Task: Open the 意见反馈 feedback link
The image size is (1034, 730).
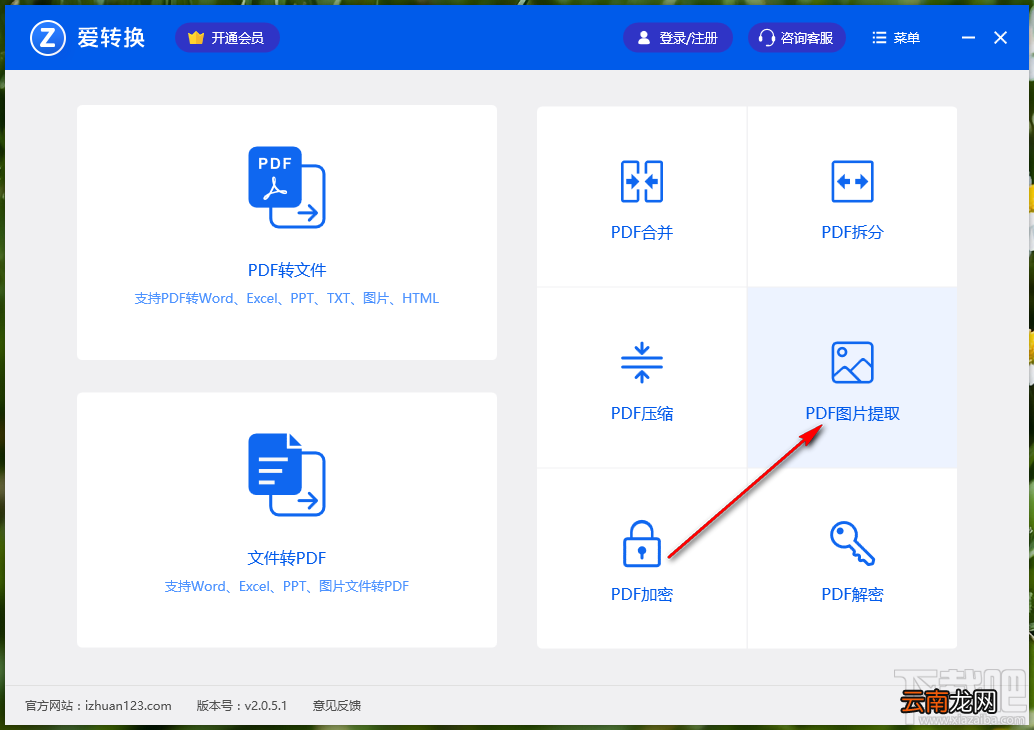Action: click(337, 706)
